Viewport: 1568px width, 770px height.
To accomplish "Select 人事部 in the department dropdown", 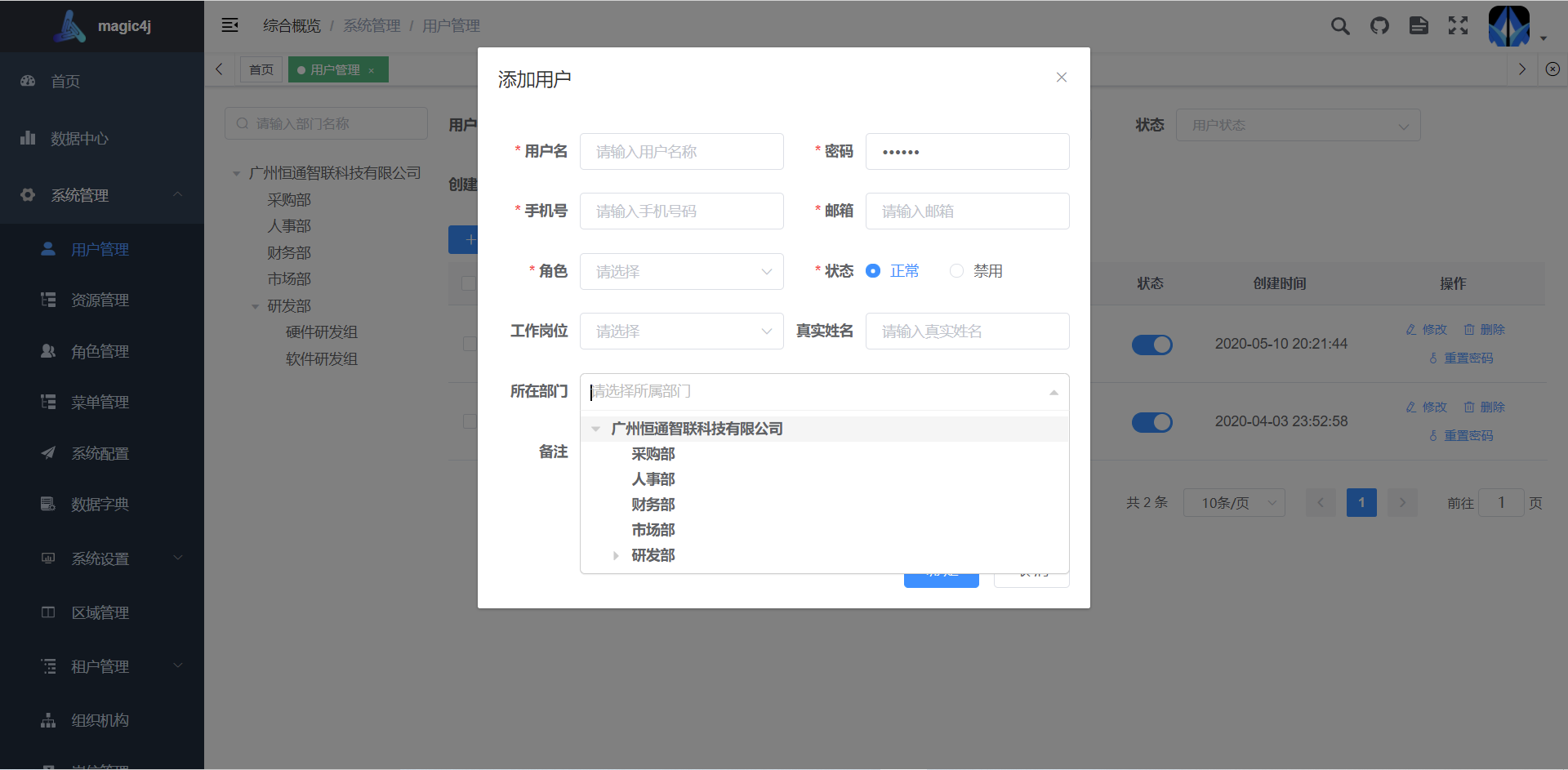I will [653, 479].
